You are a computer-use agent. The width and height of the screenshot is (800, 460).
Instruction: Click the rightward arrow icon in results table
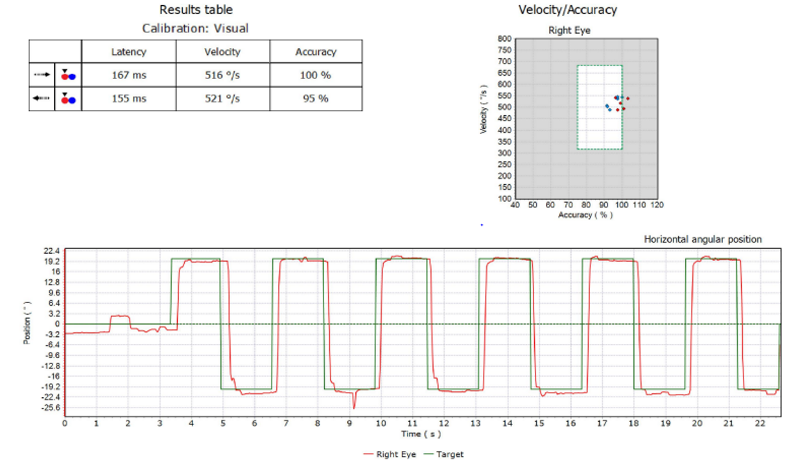[x=42, y=74]
